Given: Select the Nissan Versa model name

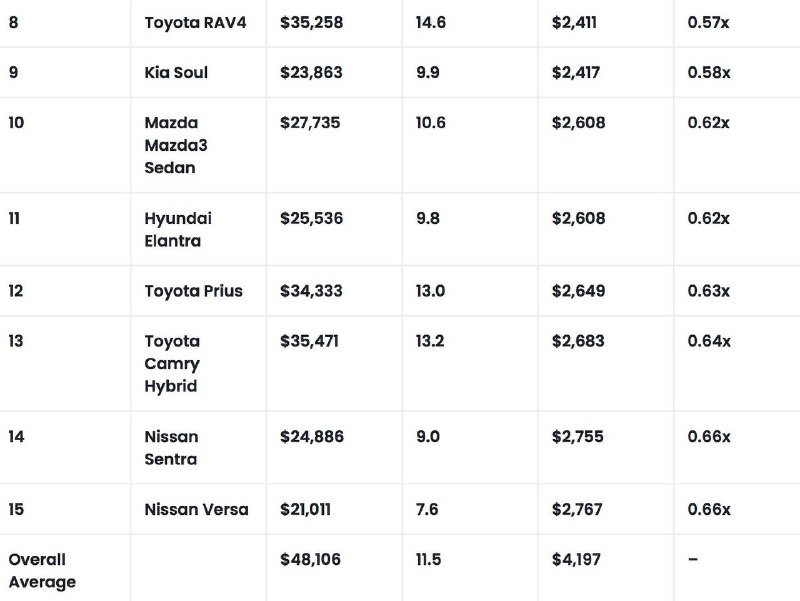Looking at the screenshot, I should point(196,509).
